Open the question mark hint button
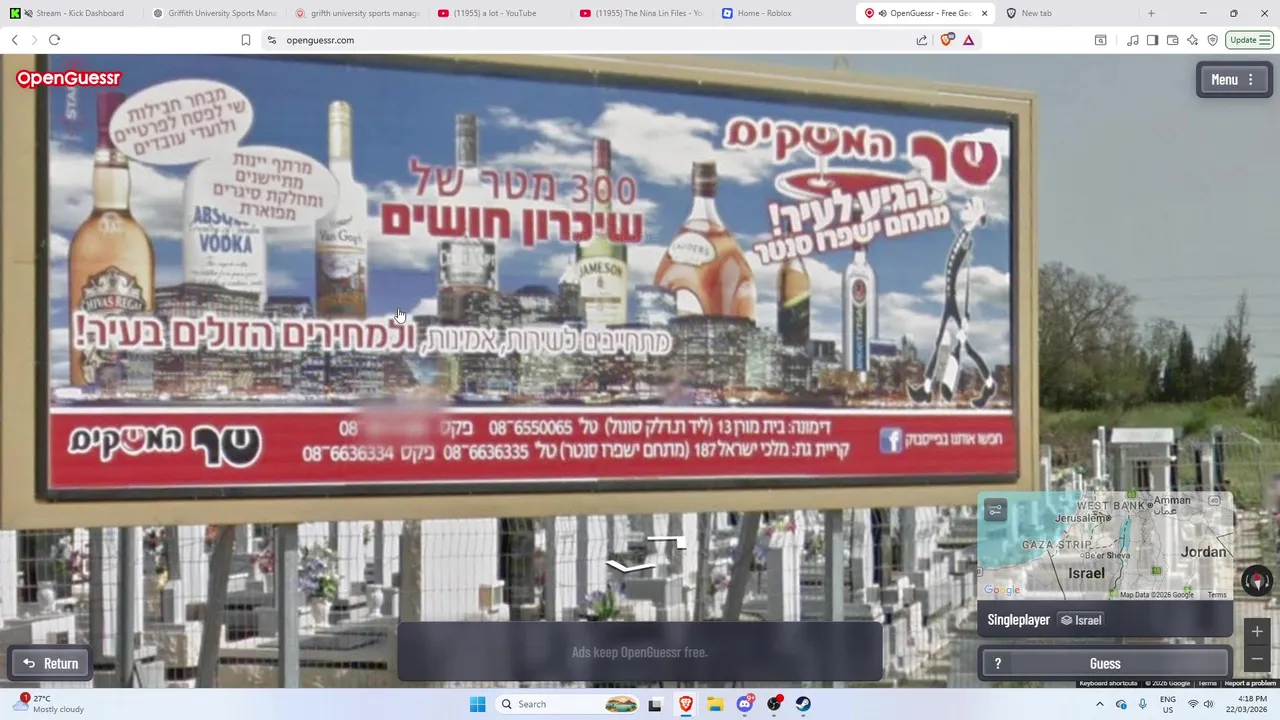The height and width of the screenshot is (720, 1280). point(997,664)
